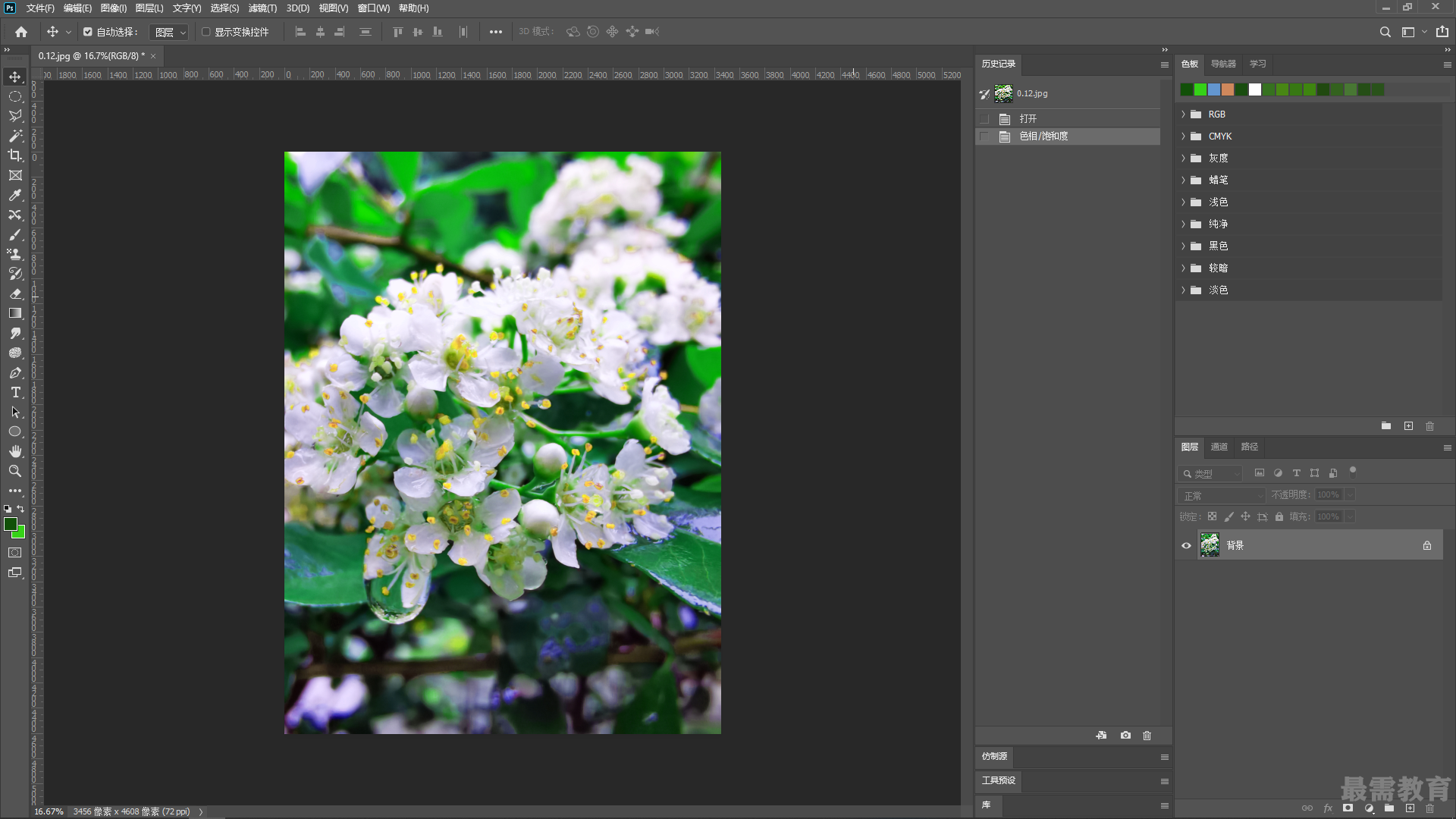Click the foreground color swatch
The image size is (1456, 819).
click(11, 525)
